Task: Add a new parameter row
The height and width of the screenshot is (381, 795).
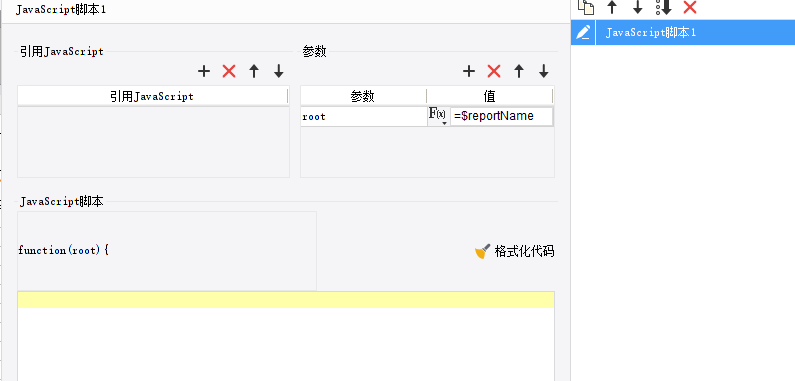Action: [x=469, y=71]
